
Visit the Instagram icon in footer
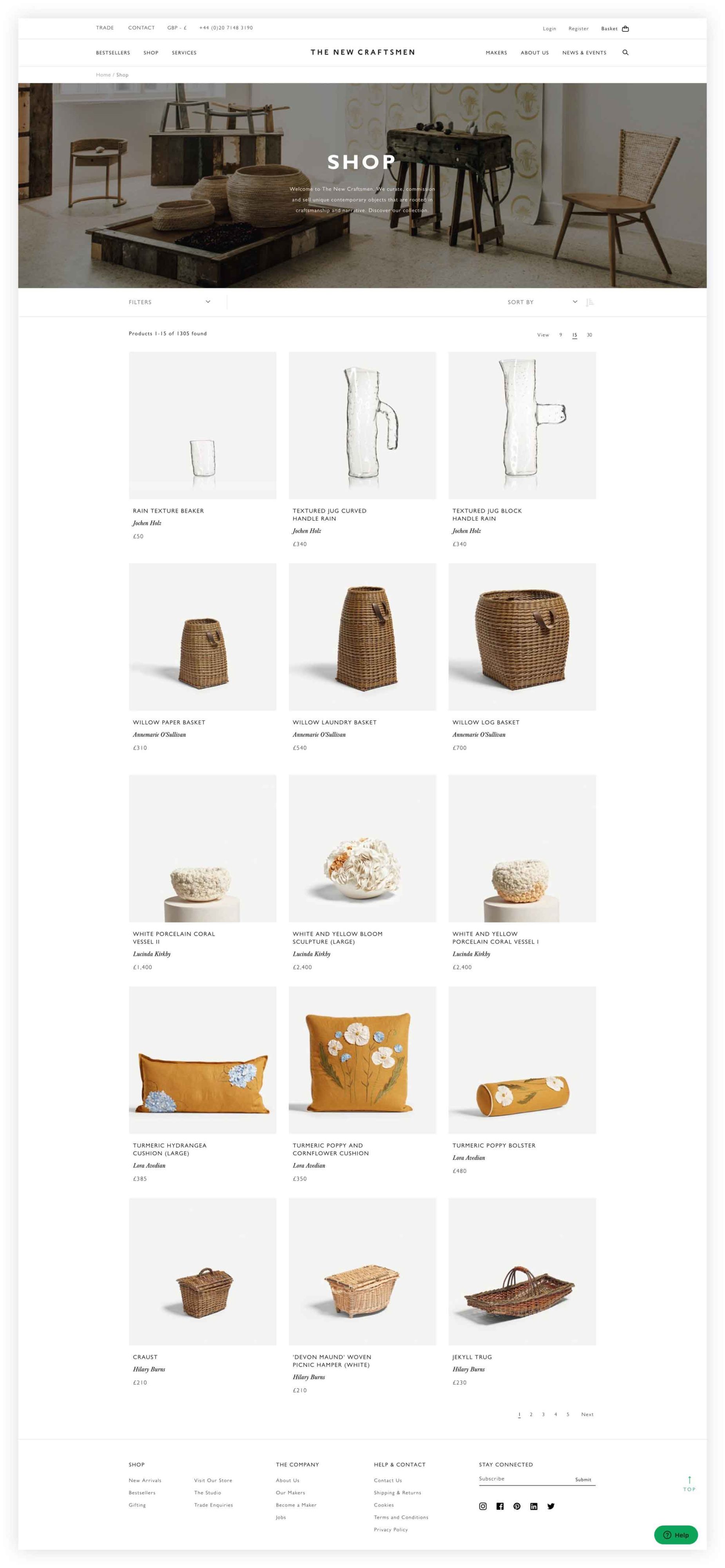pos(483,1506)
